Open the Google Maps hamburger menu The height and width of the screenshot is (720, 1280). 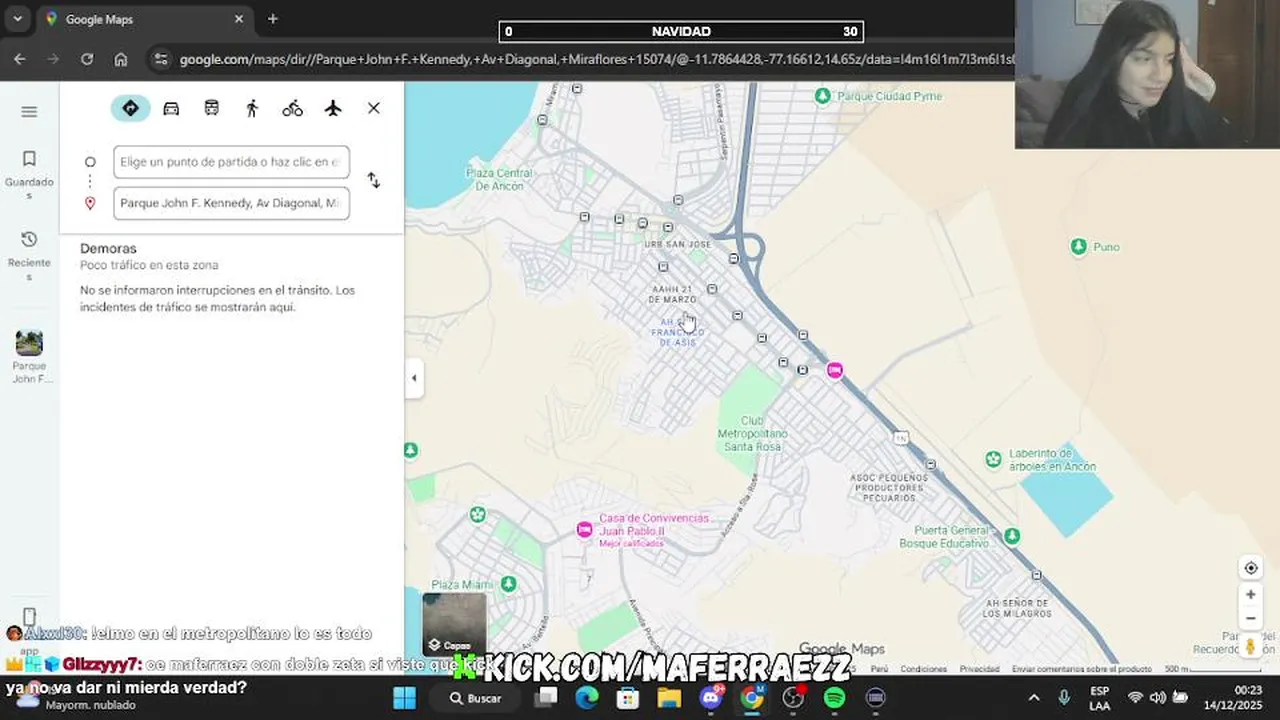(29, 111)
